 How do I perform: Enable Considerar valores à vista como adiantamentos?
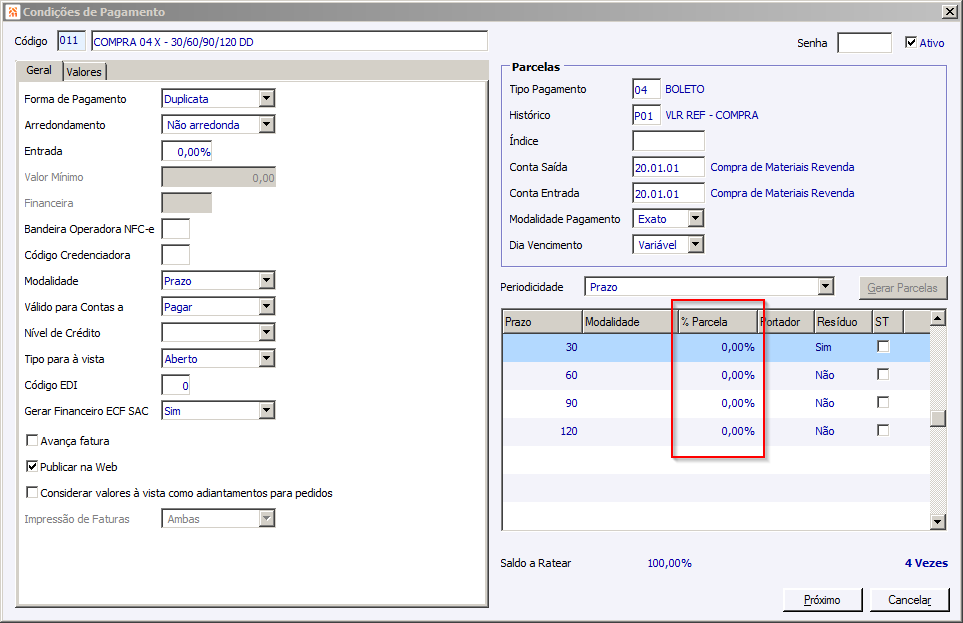32,493
